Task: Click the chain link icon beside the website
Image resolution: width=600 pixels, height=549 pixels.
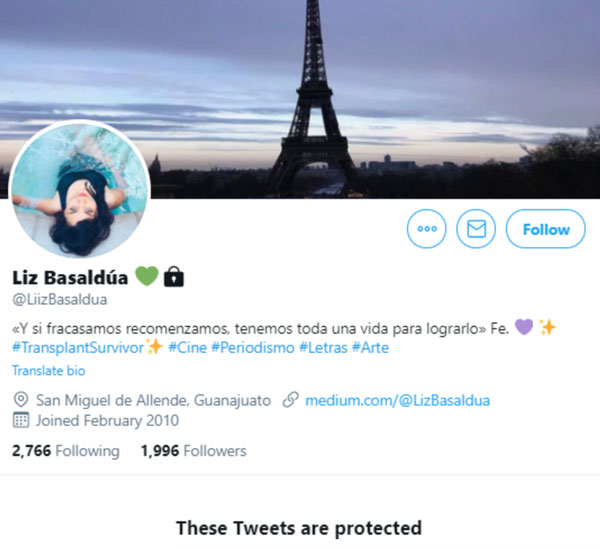Action: [290, 400]
